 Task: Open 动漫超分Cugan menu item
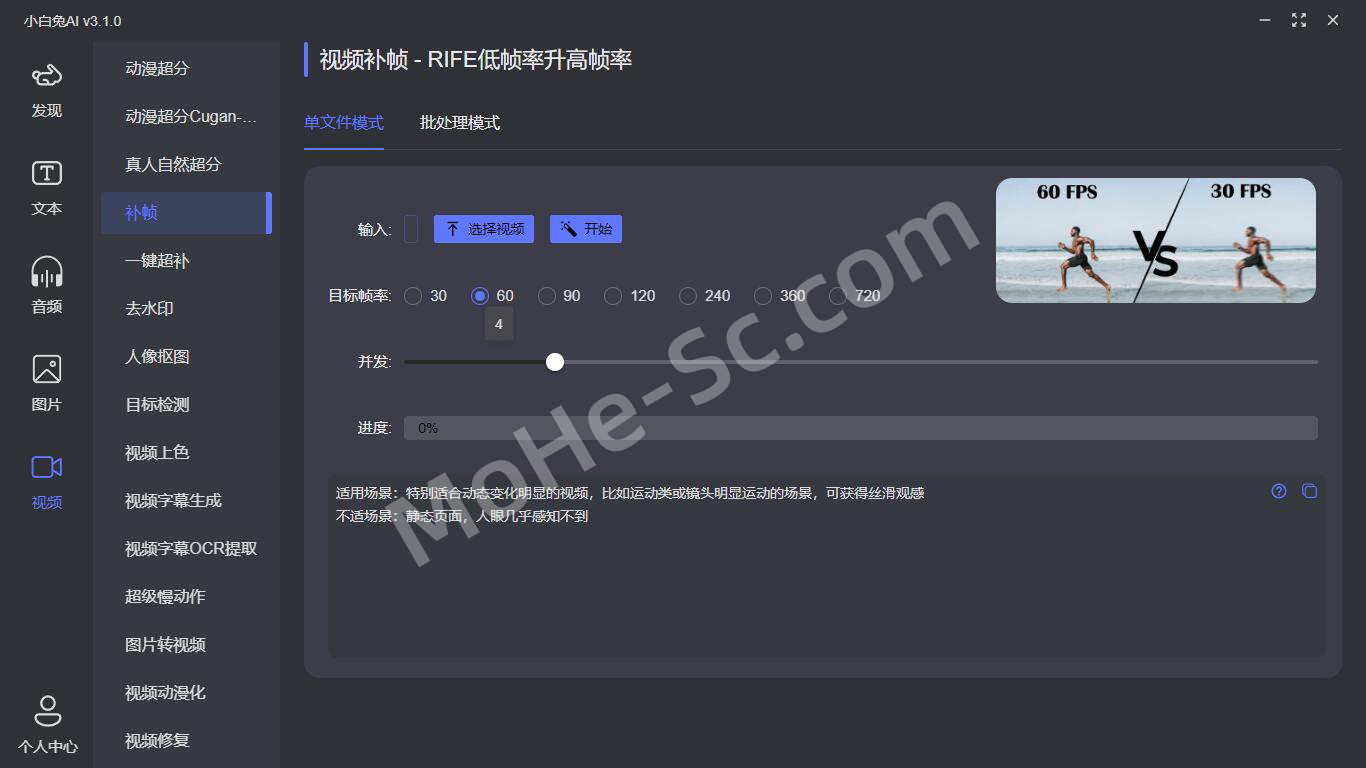pos(186,117)
